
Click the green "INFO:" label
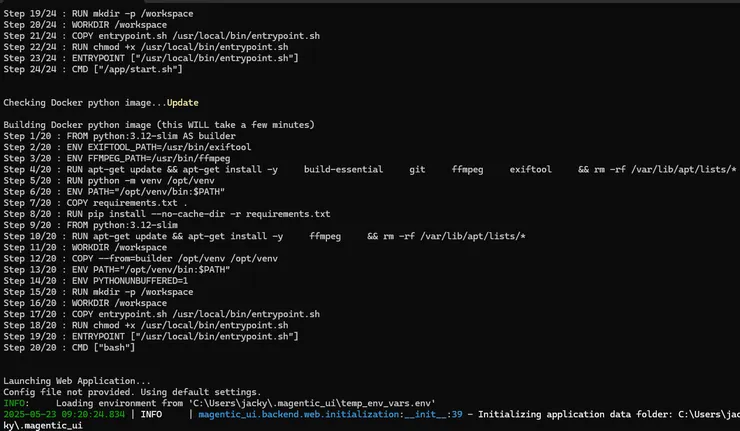(x=17, y=403)
